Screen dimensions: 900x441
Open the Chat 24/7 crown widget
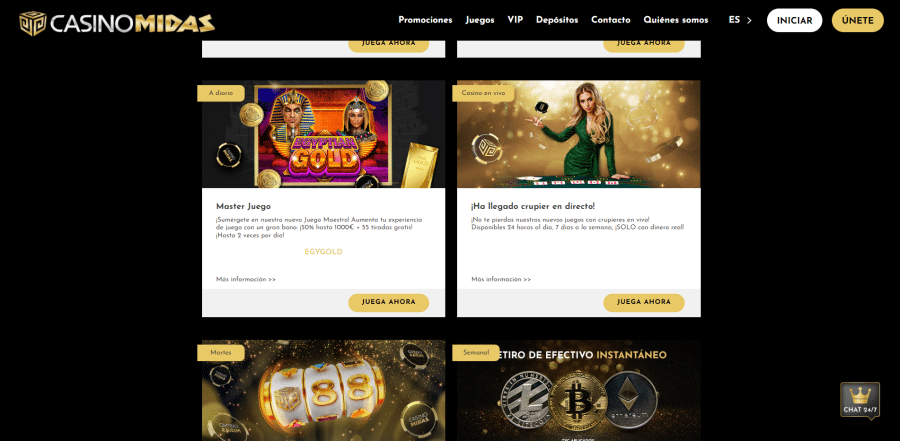point(860,400)
